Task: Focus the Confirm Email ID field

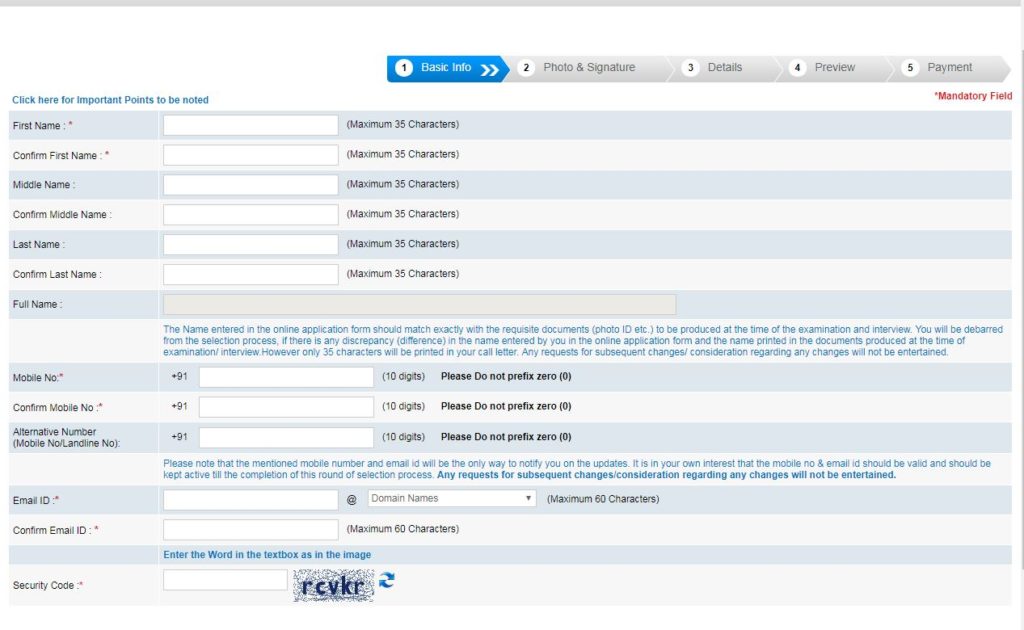Action: 251,529
